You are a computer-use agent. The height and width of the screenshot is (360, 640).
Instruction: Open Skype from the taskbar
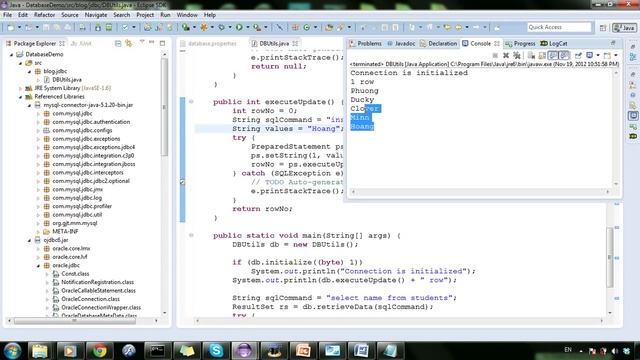point(216,351)
